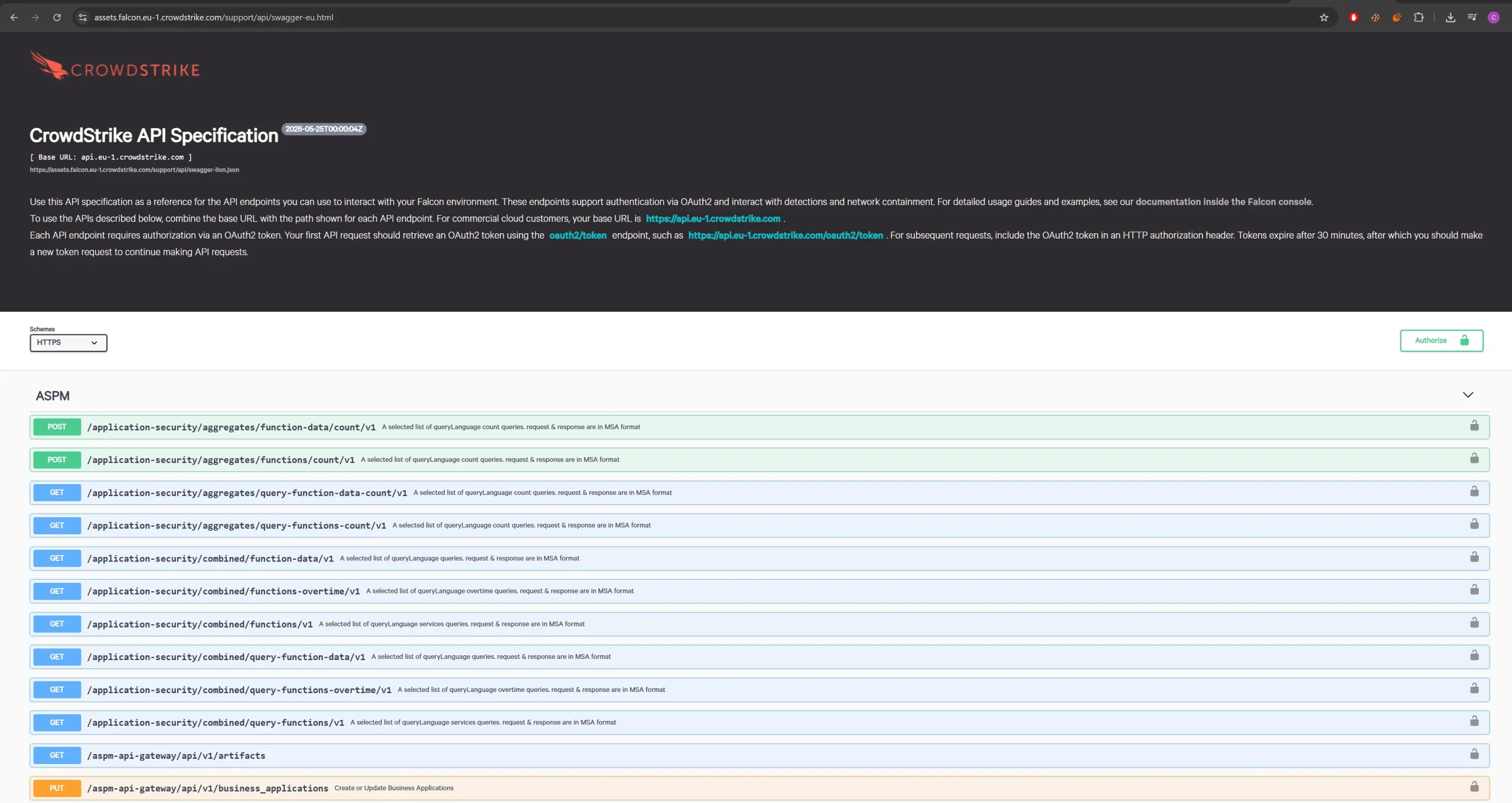1512x803 pixels.
Task: Open 'documentation inside the Falcon console' link
Action: click(1223, 202)
